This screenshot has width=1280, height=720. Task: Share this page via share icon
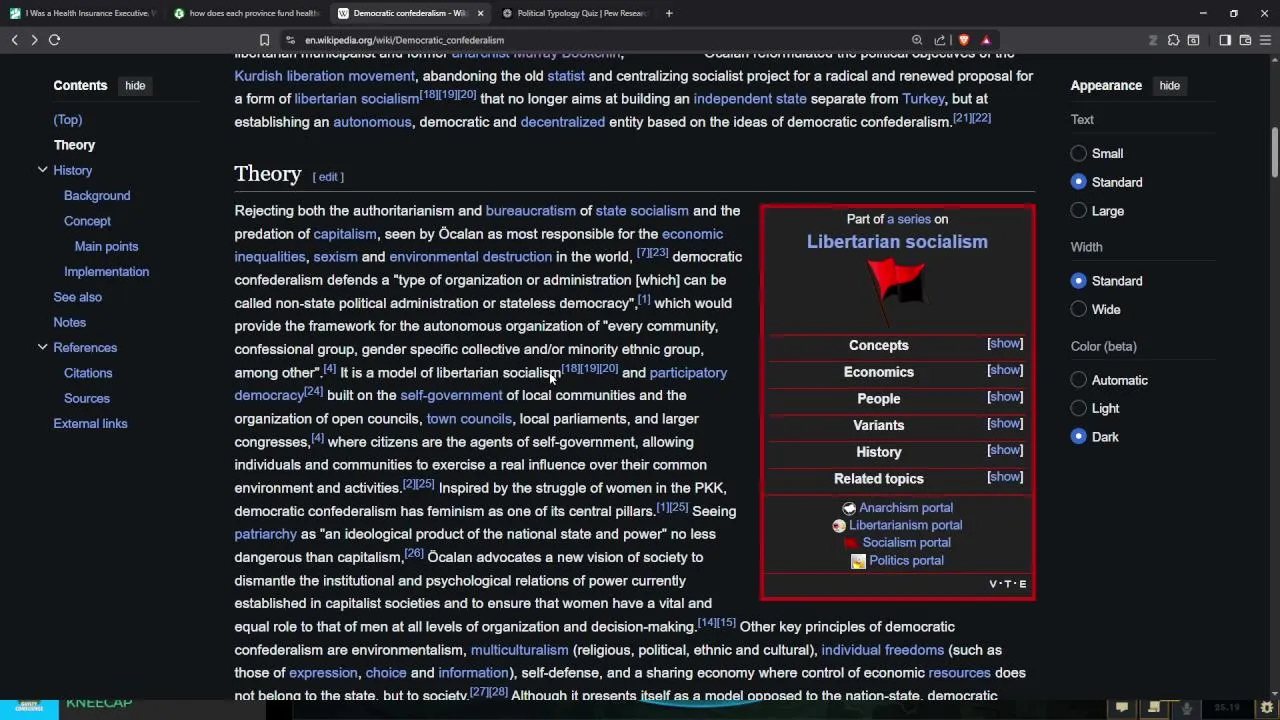(940, 40)
